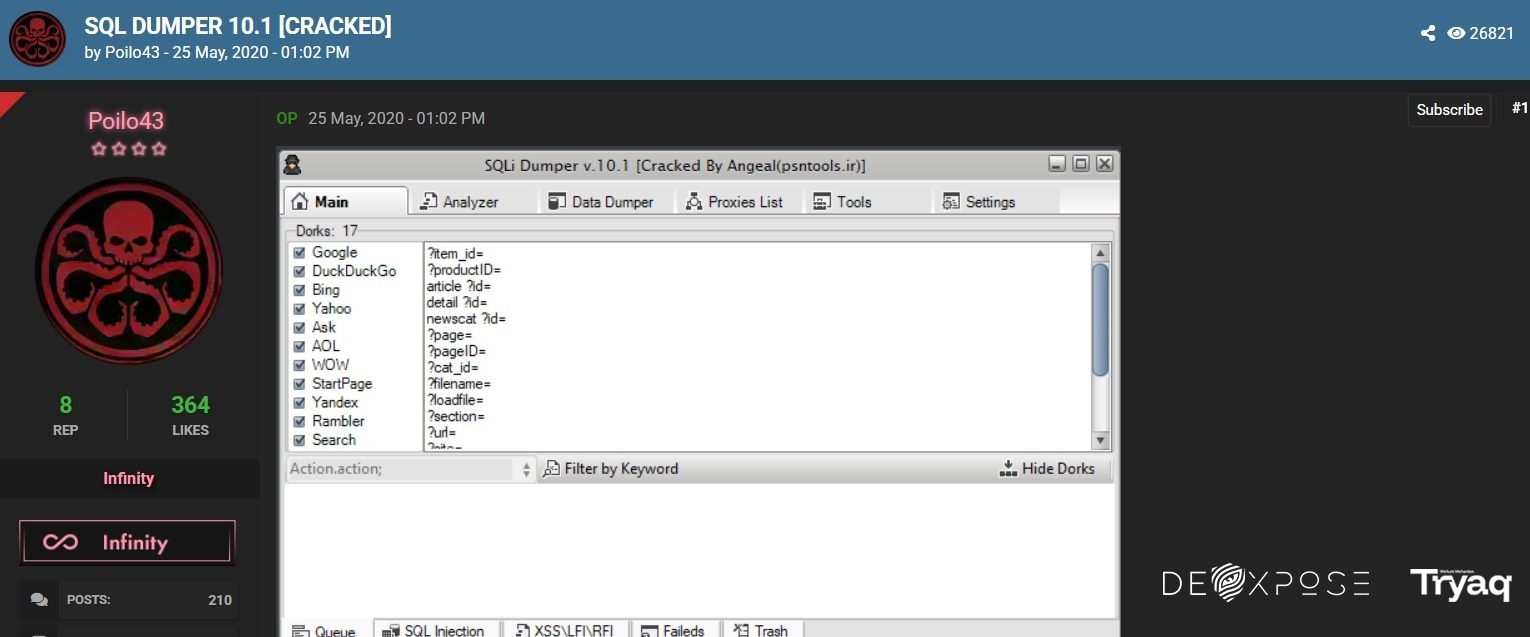The height and width of the screenshot is (637, 1530).
Task: Click the hacker icon in SQLi Dumper title bar
Action: point(292,165)
